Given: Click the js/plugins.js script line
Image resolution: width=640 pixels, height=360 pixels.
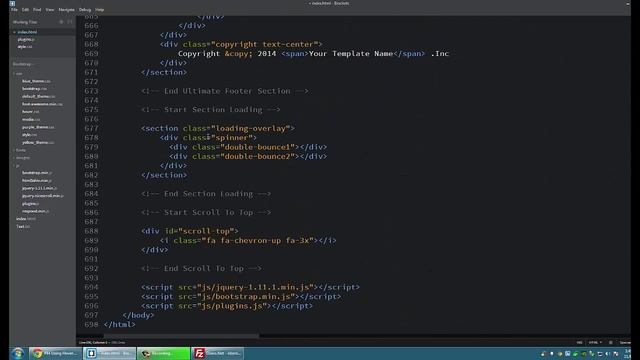Looking at the screenshot, I should (x=227, y=306).
